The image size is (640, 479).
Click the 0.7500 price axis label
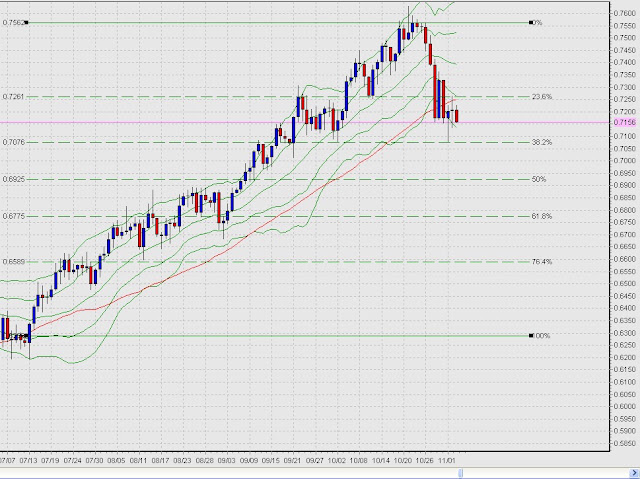click(624, 38)
